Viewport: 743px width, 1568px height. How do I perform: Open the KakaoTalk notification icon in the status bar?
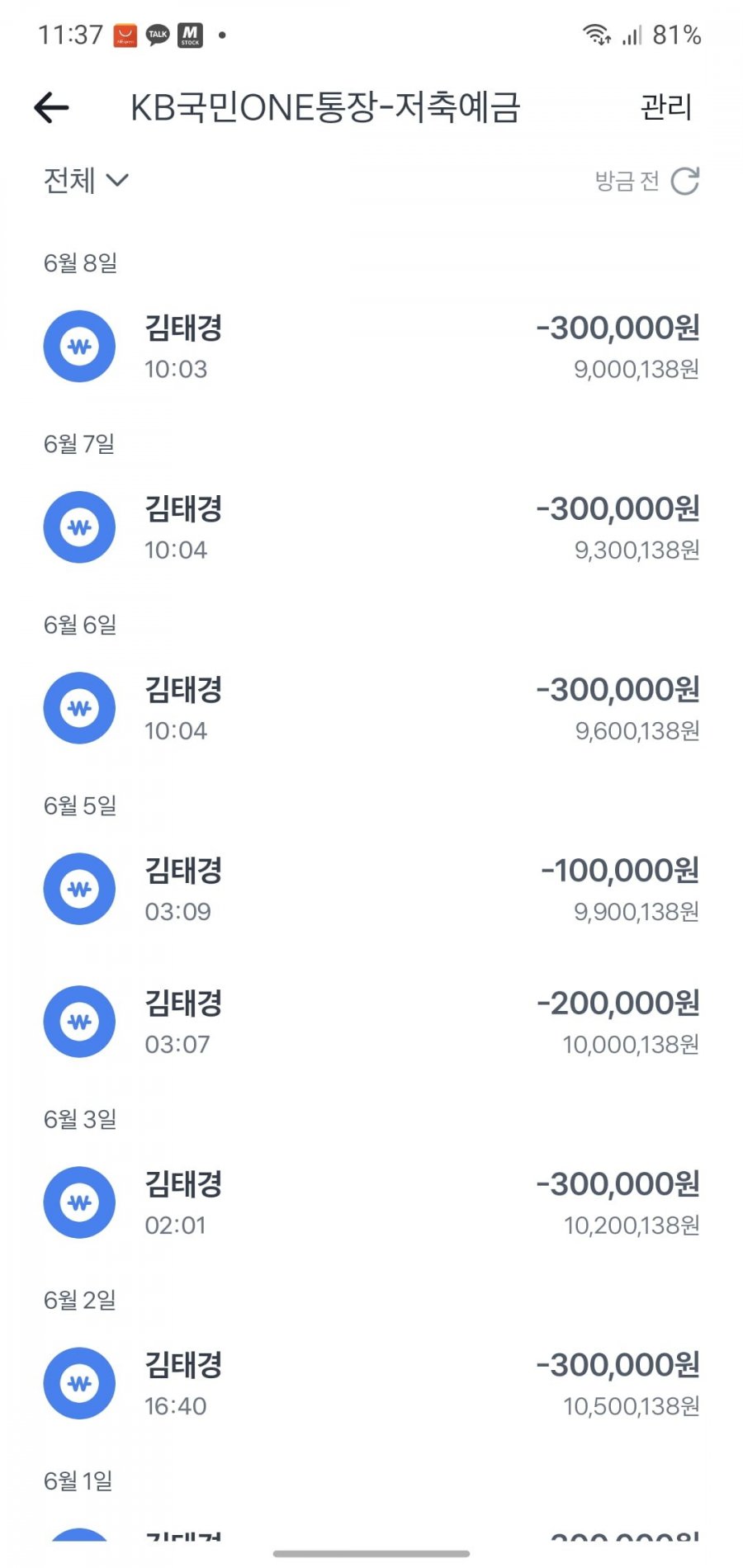(x=158, y=35)
